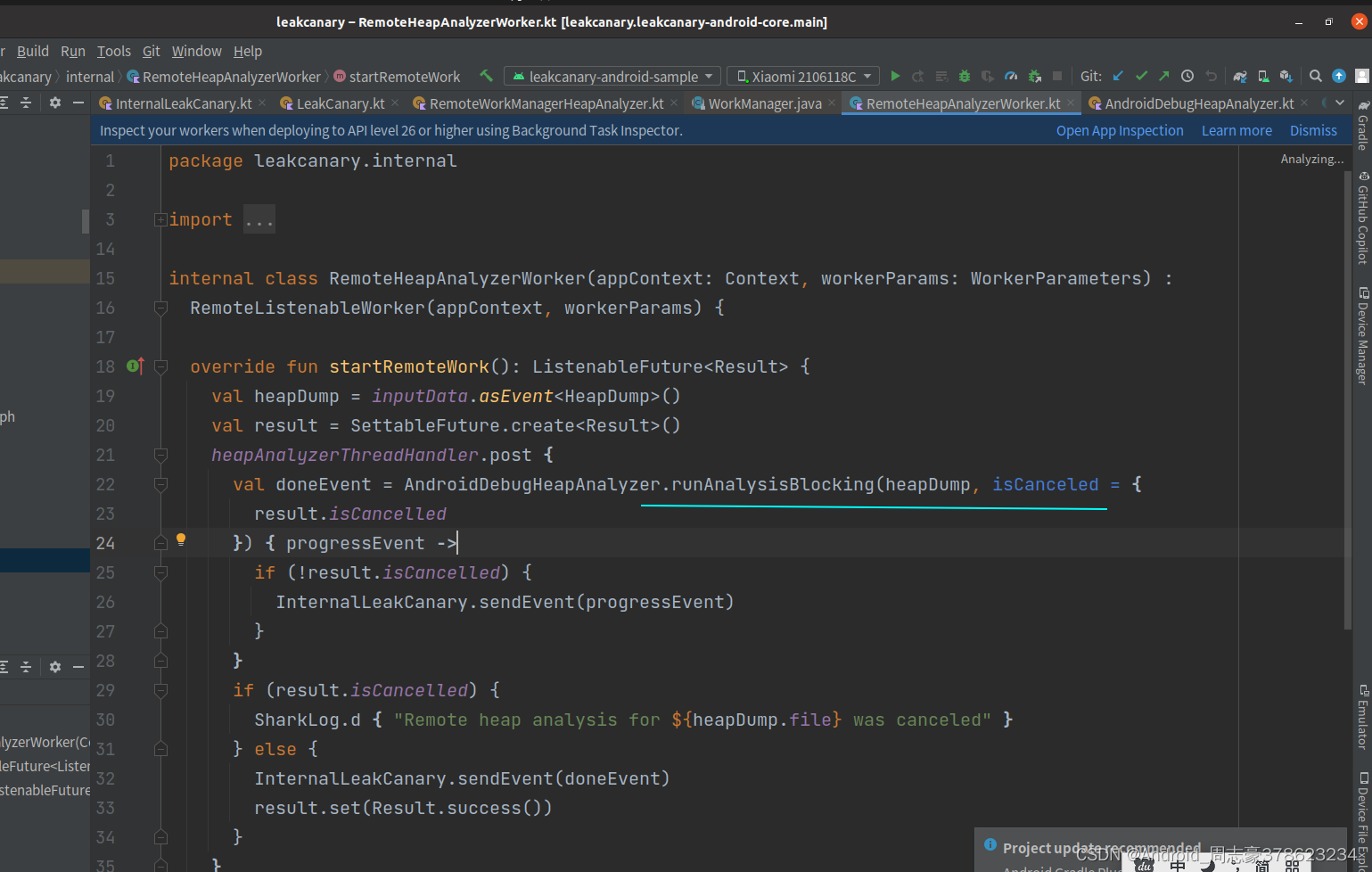Run app with coverage icon
The height and width of the screenshot is (872, 1372).
point(988,77)
